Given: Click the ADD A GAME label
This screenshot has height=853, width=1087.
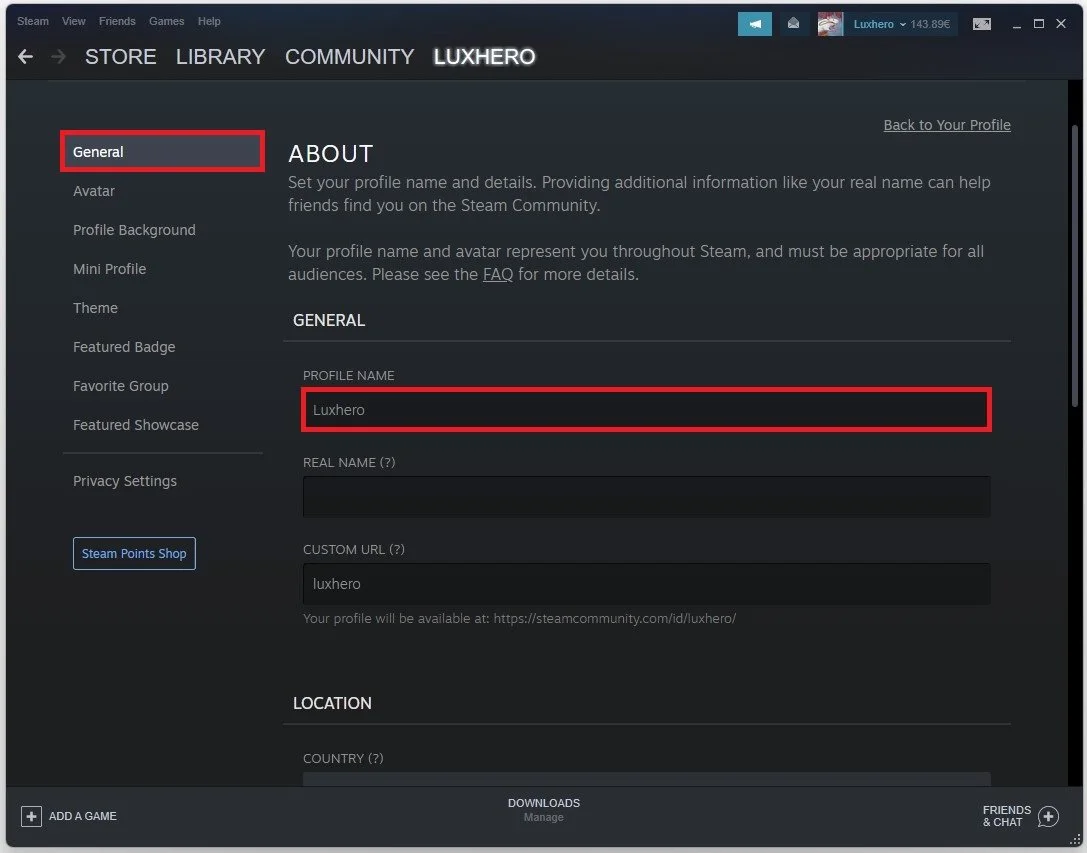Looking at the screenshot, I should [82, 816].
